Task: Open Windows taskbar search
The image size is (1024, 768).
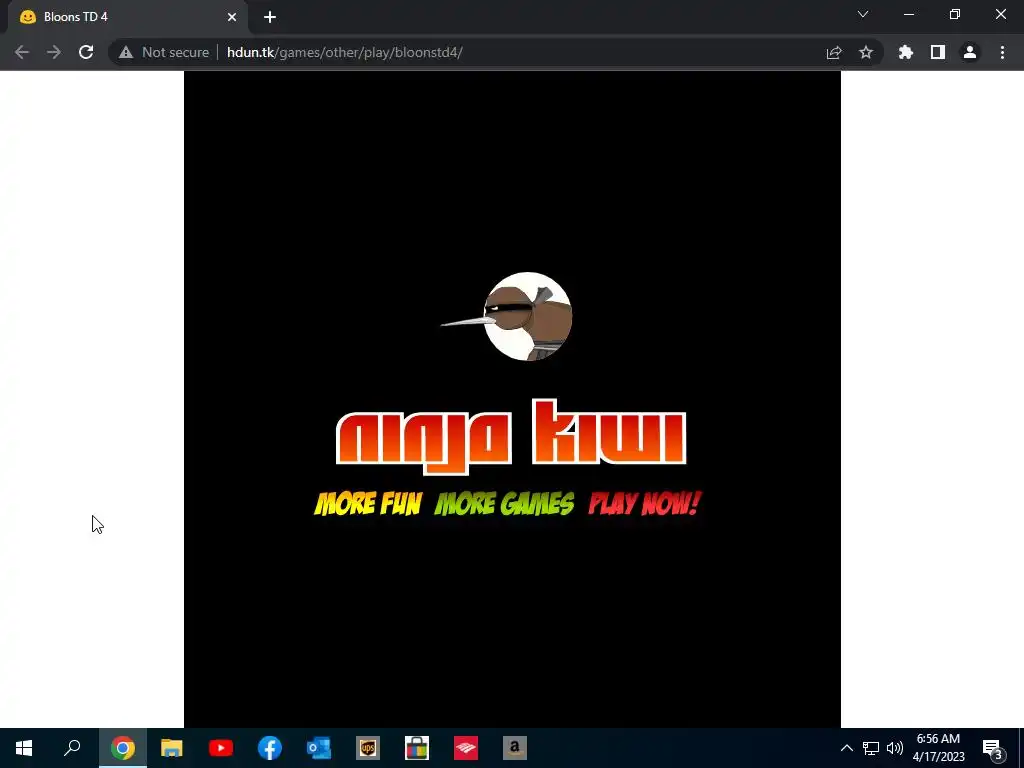Action: (x=72, y=748)
